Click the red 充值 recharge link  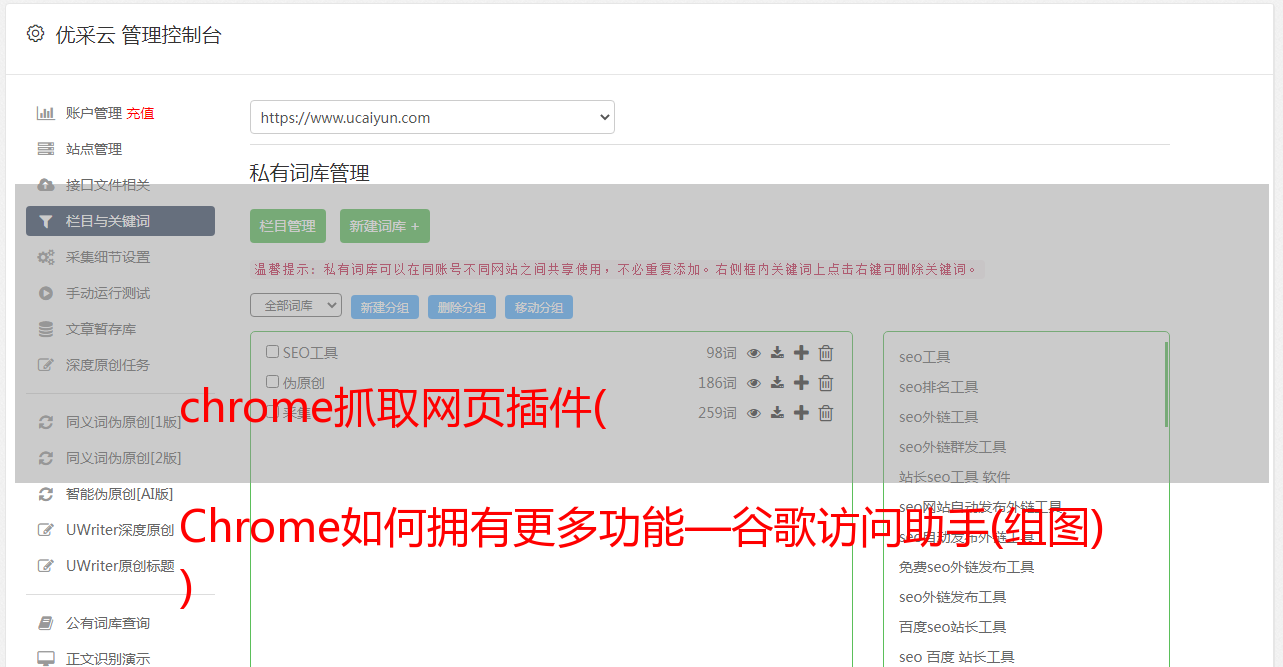[x=140, y=113]
